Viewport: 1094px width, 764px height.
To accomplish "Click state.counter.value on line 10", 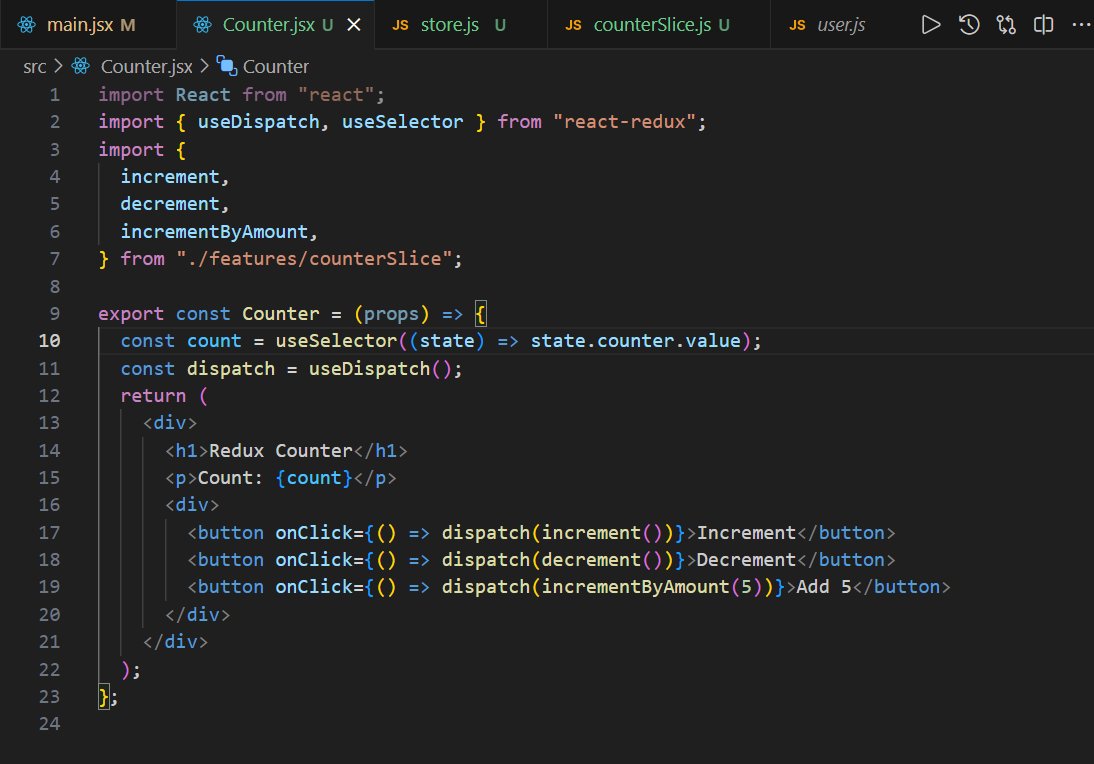I will tap(636, 341).
